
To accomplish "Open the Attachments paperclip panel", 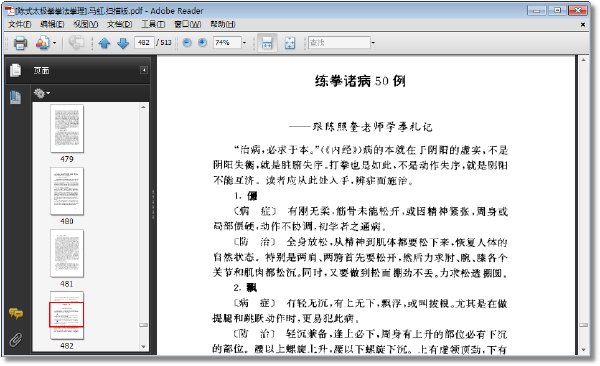I will click(16, 339).
